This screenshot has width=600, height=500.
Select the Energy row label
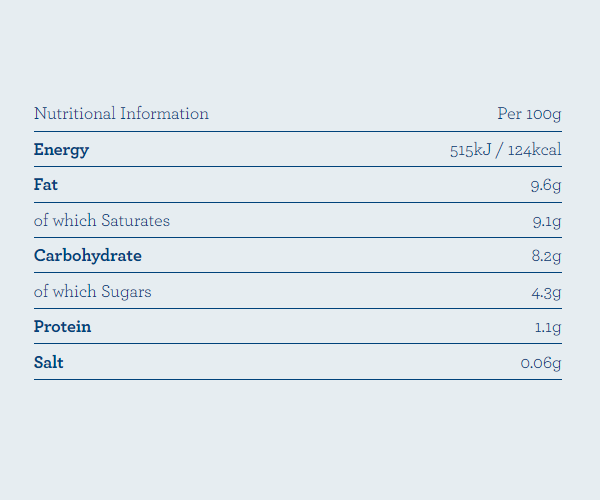click(61, 150)
